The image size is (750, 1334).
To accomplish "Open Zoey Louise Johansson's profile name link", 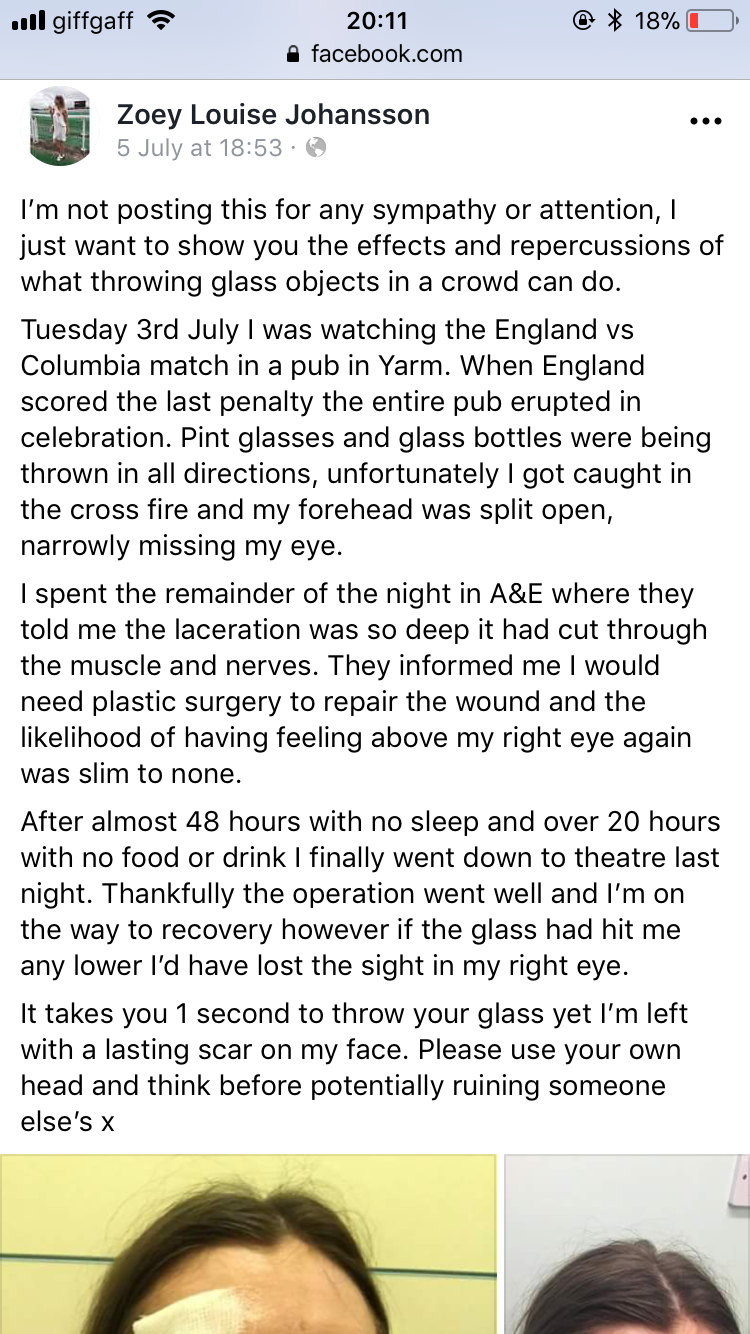I will pos(273,115).
